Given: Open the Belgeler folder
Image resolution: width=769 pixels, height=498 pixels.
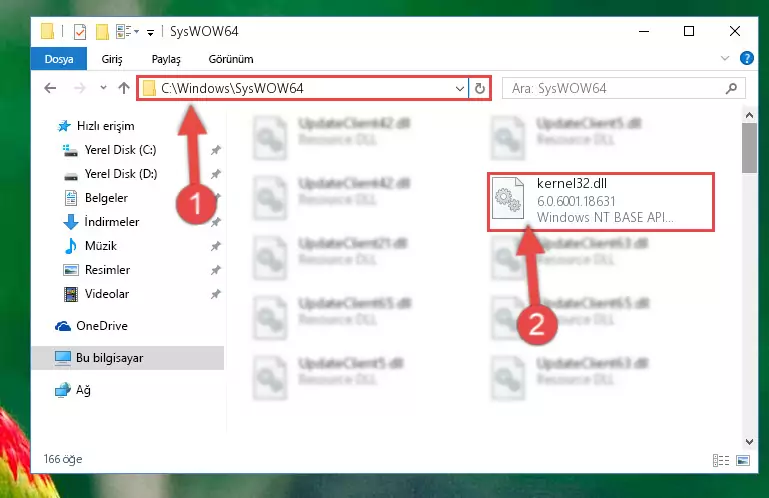Looking at the screenshot, I should tap(106, 198).
